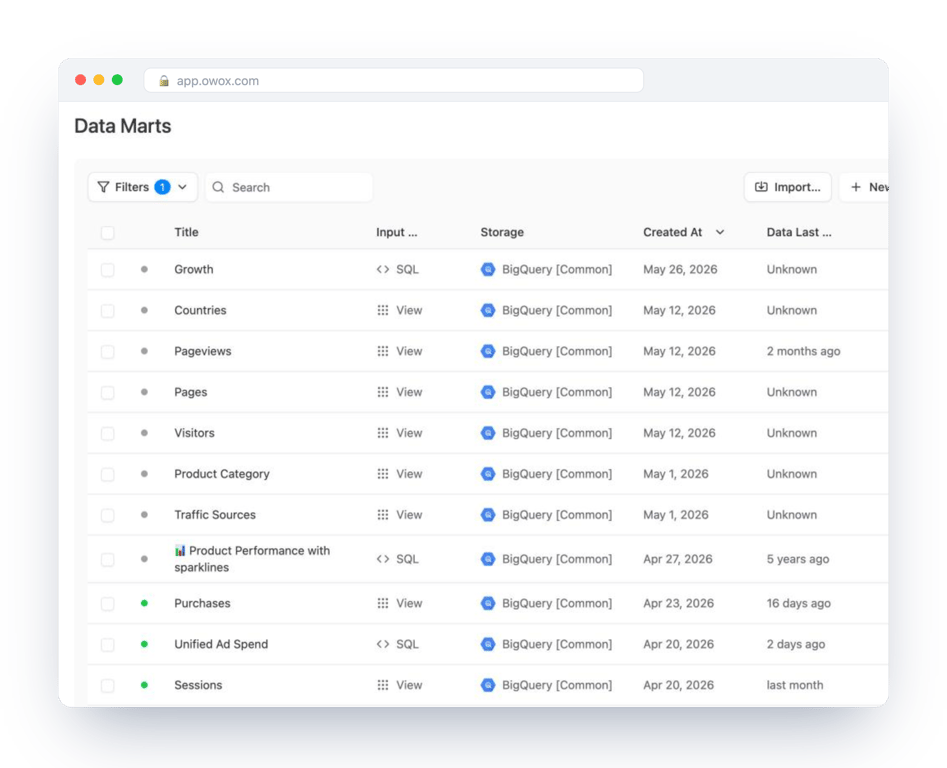Screen dimensions: 947x768
Task: Open the Traffic Sources data mart
Action: (215, 515)
